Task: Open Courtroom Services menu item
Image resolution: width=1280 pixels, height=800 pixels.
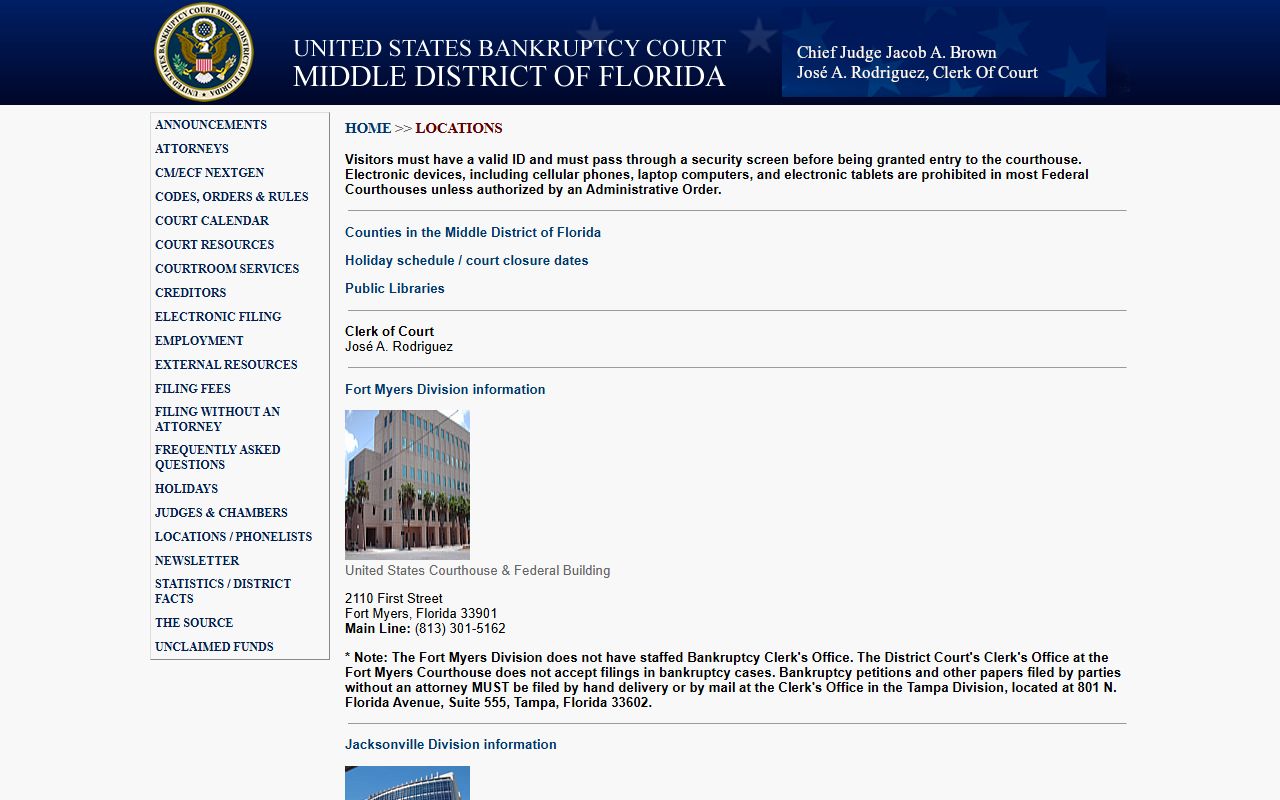Action: pyautogui.click(x=227, y=269)
